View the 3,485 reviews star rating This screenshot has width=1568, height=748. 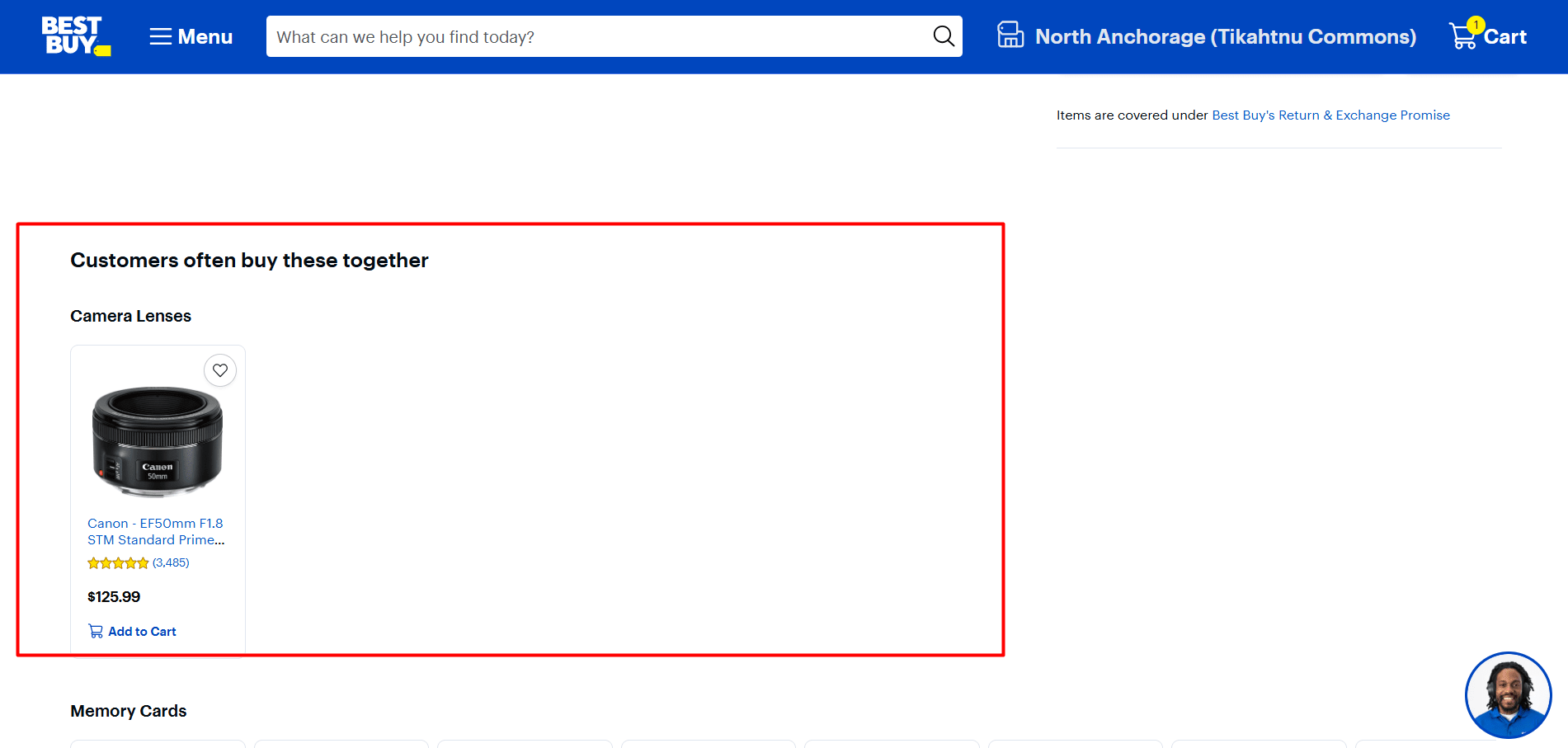(139, 563)
